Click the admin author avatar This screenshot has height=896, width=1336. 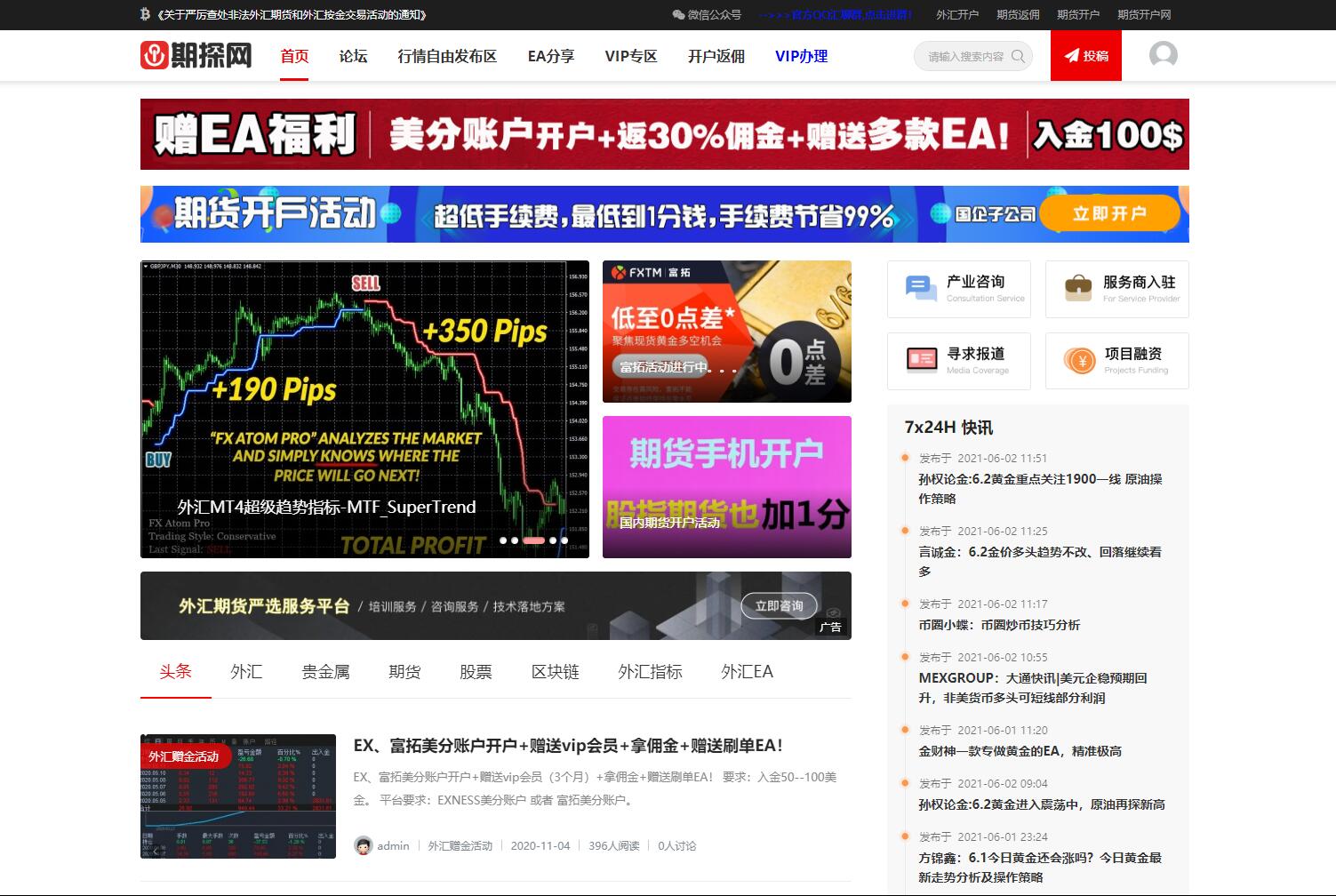point(363,845)
